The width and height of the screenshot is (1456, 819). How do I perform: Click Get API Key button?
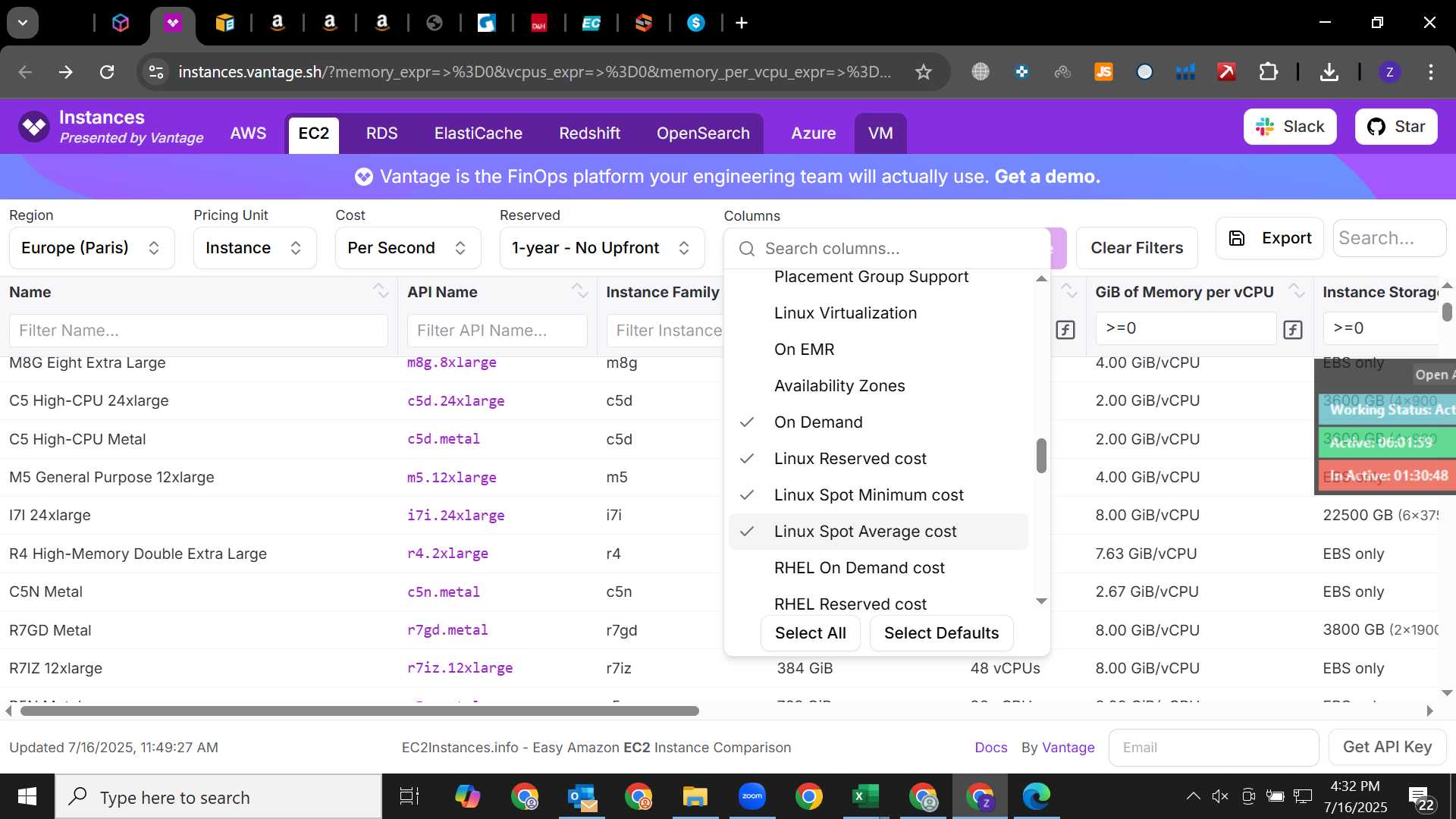click(x=1387, y=747)
